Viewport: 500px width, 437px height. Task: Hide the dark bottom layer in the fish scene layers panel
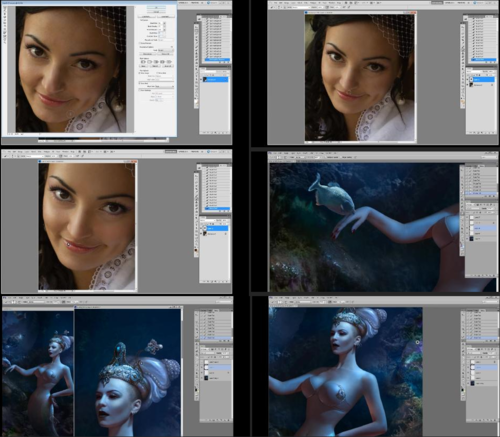467,239
